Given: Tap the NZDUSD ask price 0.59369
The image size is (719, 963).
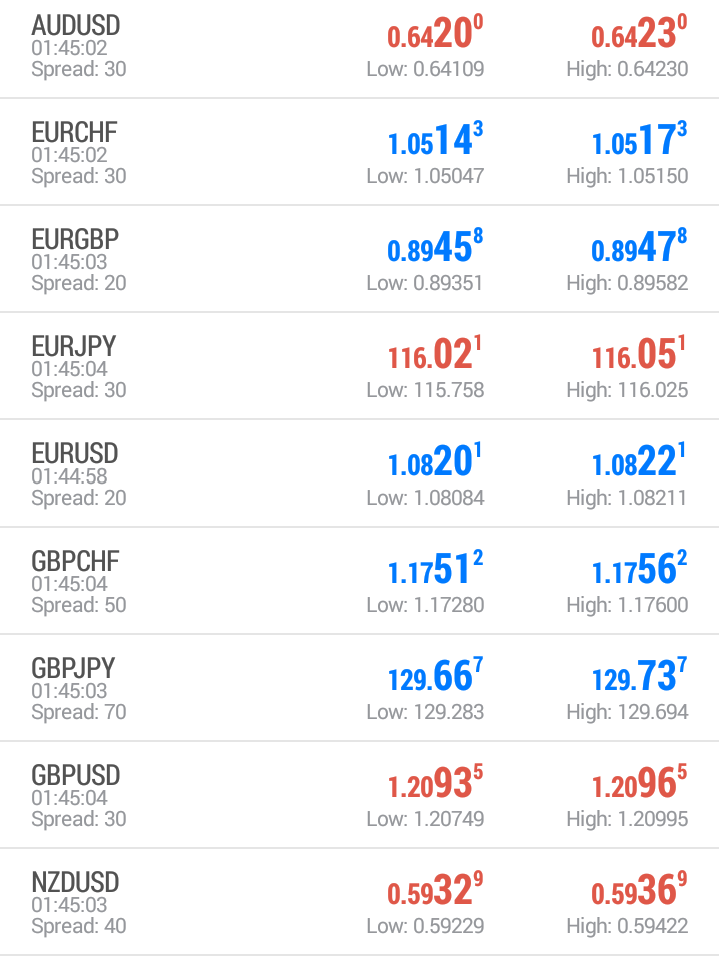Looking at the screenshot, I should tap(639, 890).
